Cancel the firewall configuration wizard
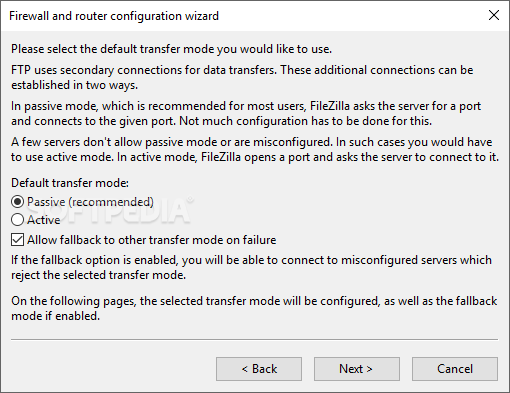510x393 pixels. [x=455, y=369]
